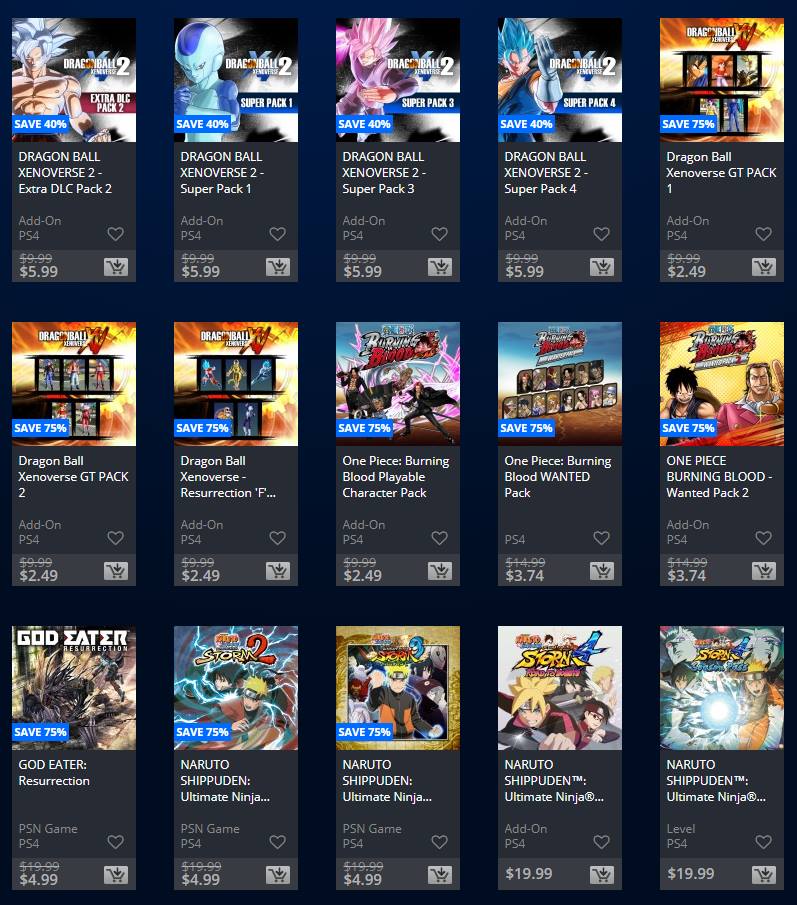Open the GOD EATER Resurrection cover art
This screenshot has width=797, height=905.
click(x=74, y=688)
